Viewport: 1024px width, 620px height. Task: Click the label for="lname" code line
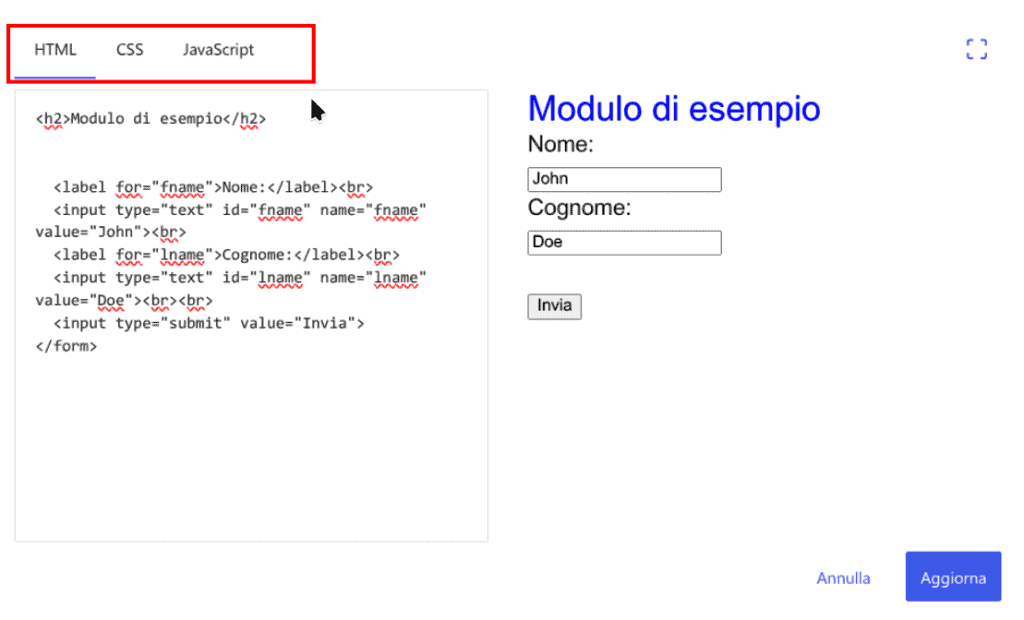[226, 255]
